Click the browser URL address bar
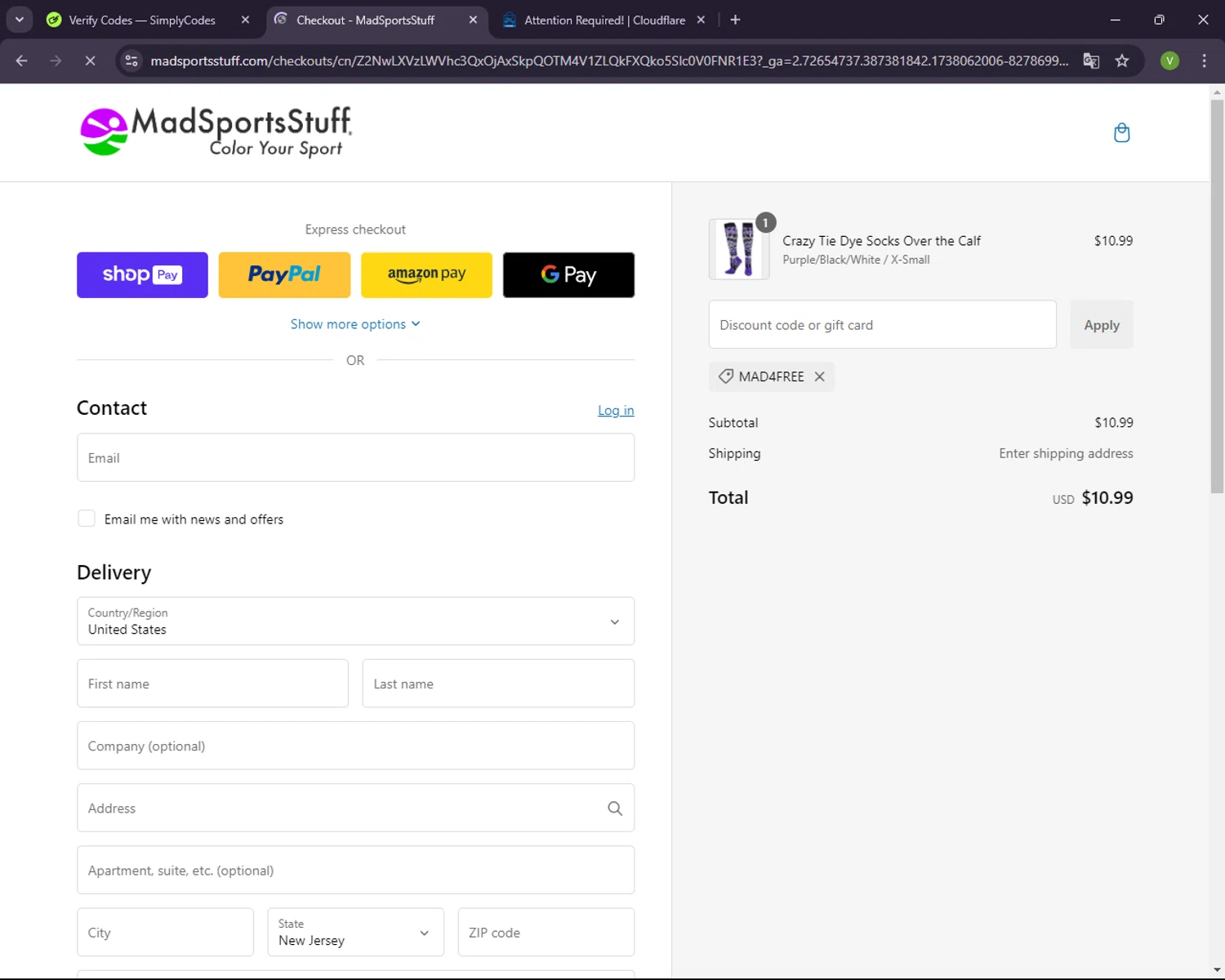 click(x=608, y=60)
